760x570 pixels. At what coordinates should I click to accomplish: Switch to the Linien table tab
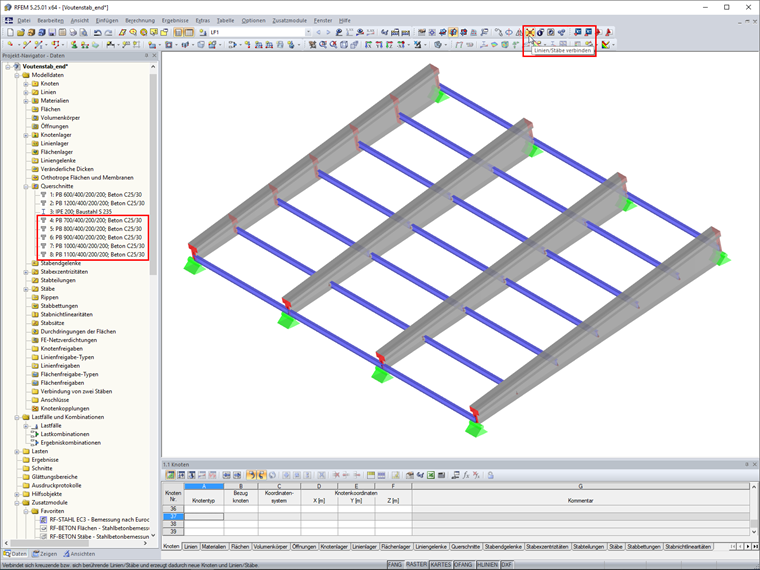pyautogui.click(x=190, y=547)
